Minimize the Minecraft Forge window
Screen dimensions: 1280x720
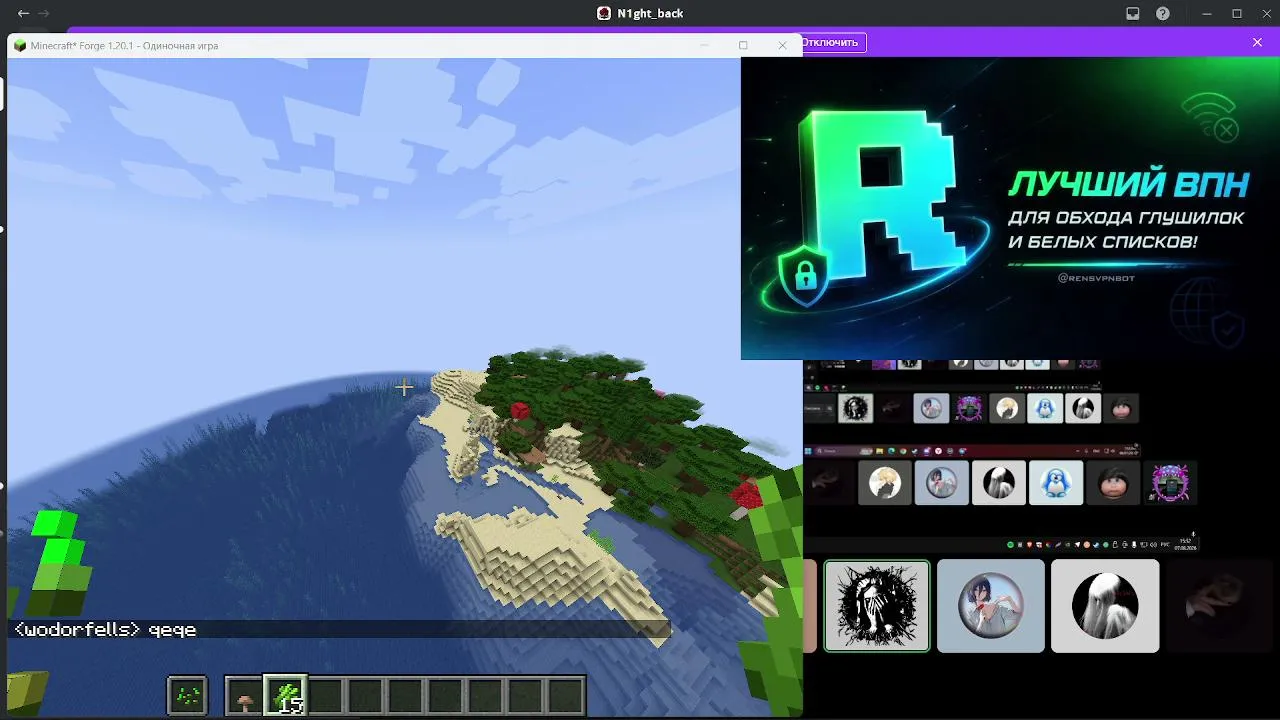[704, 45]
